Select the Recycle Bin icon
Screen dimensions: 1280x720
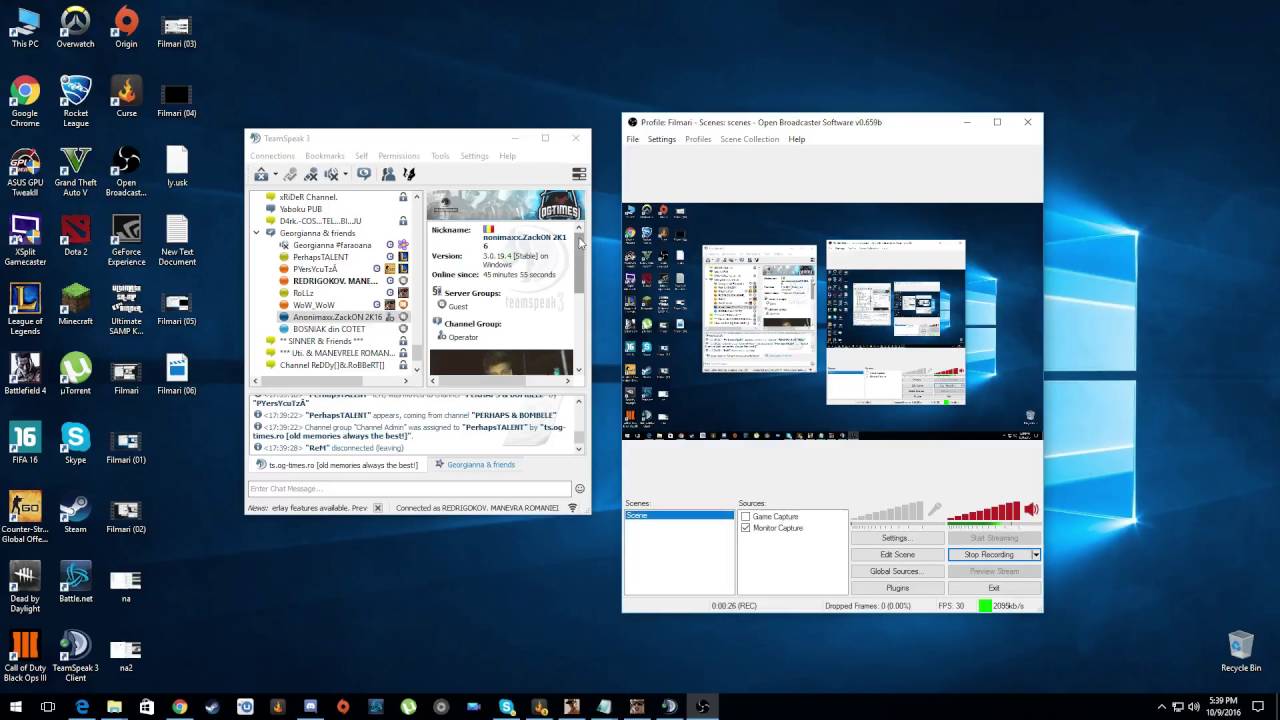click(x=1241, y=651)
